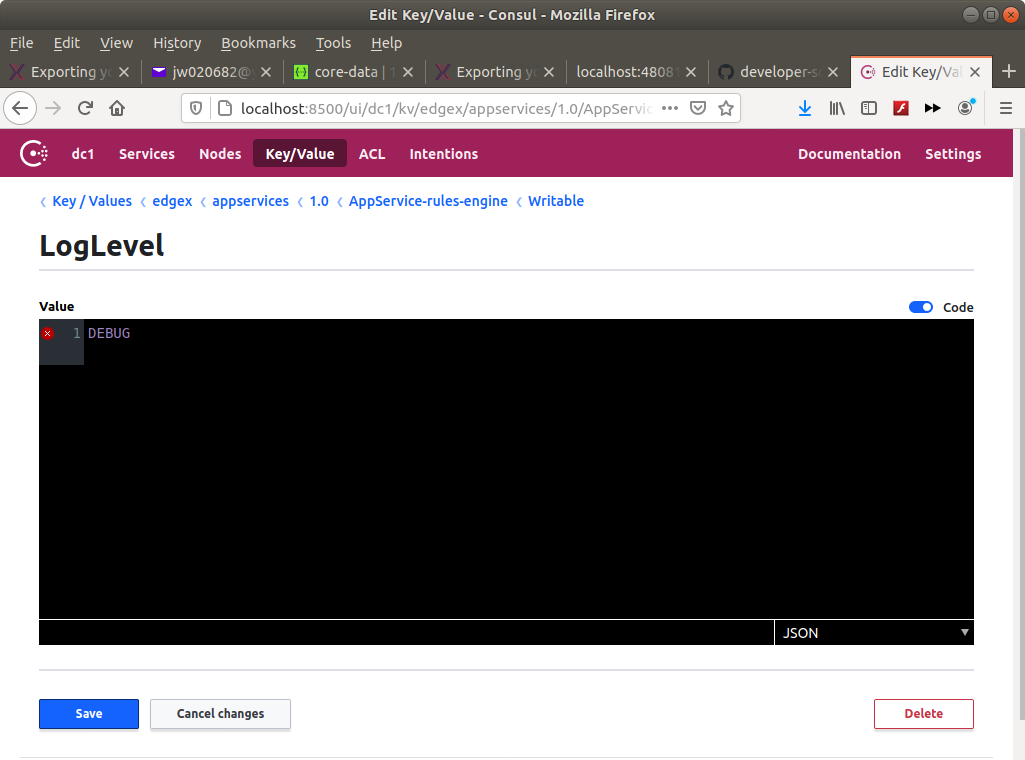Open the Firefox account icon
1025x760 pixels.
[966, 108]
